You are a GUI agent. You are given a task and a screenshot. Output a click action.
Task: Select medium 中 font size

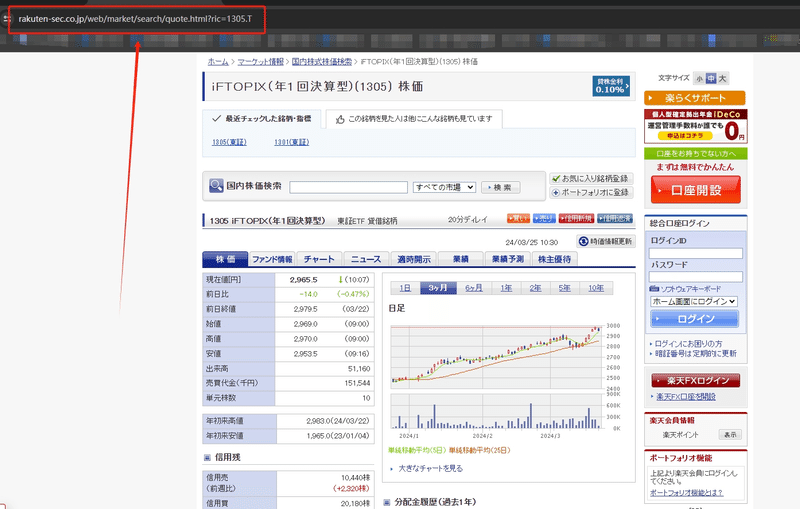[711, 79]
